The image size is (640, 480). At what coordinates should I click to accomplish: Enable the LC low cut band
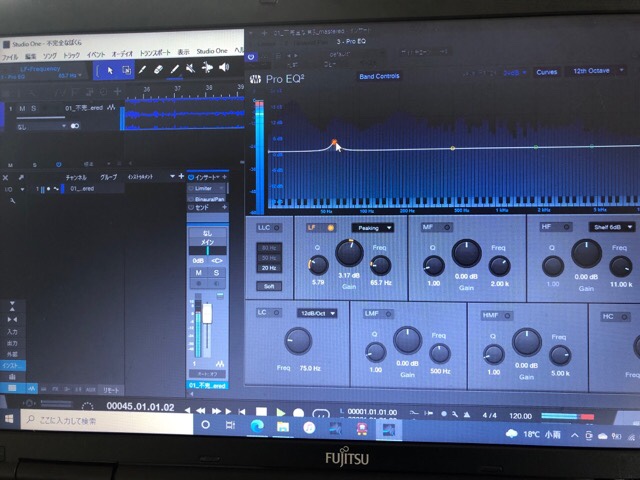tap(276, 312)
